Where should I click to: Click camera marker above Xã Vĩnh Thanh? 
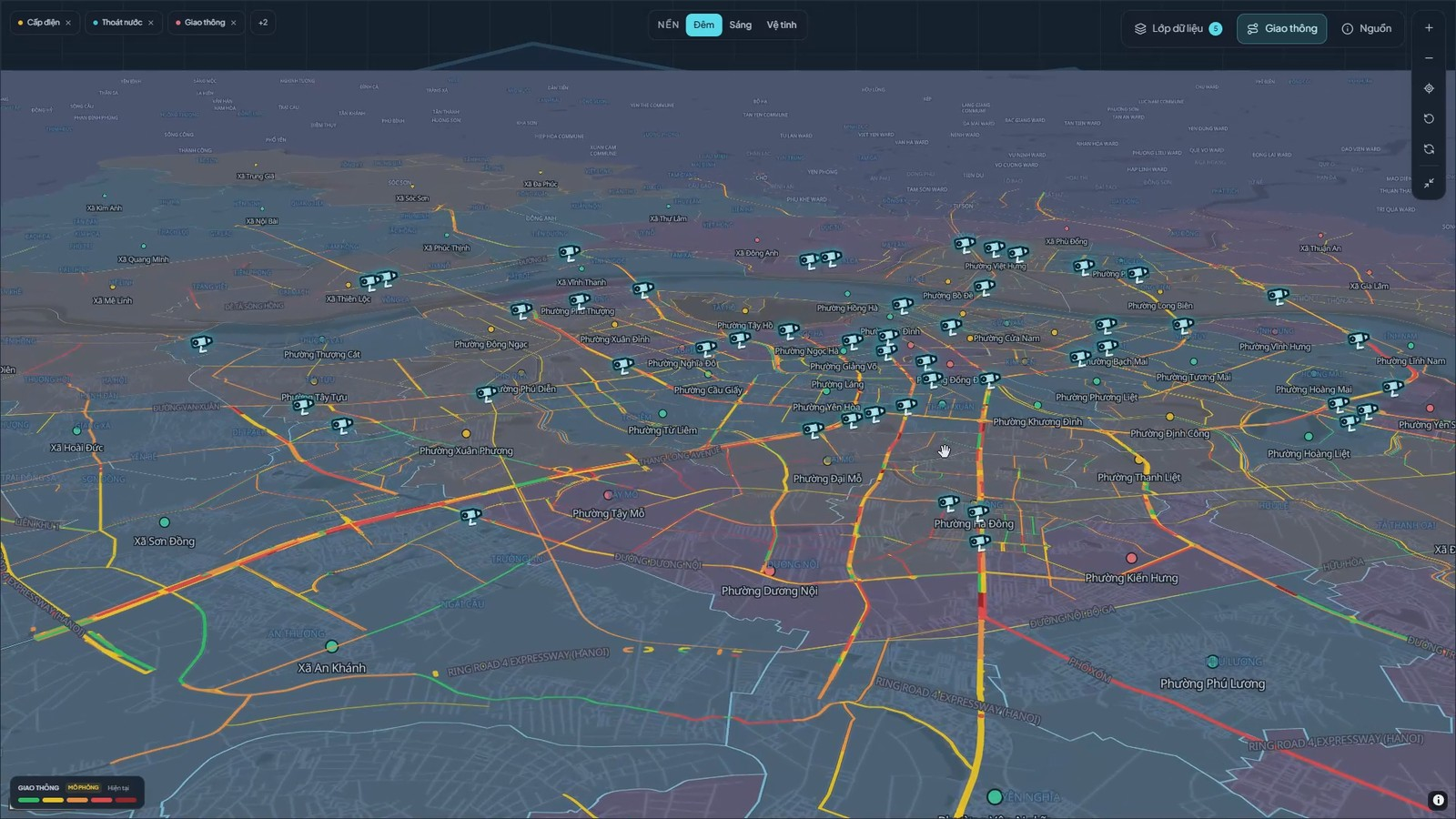coord(570,253)
